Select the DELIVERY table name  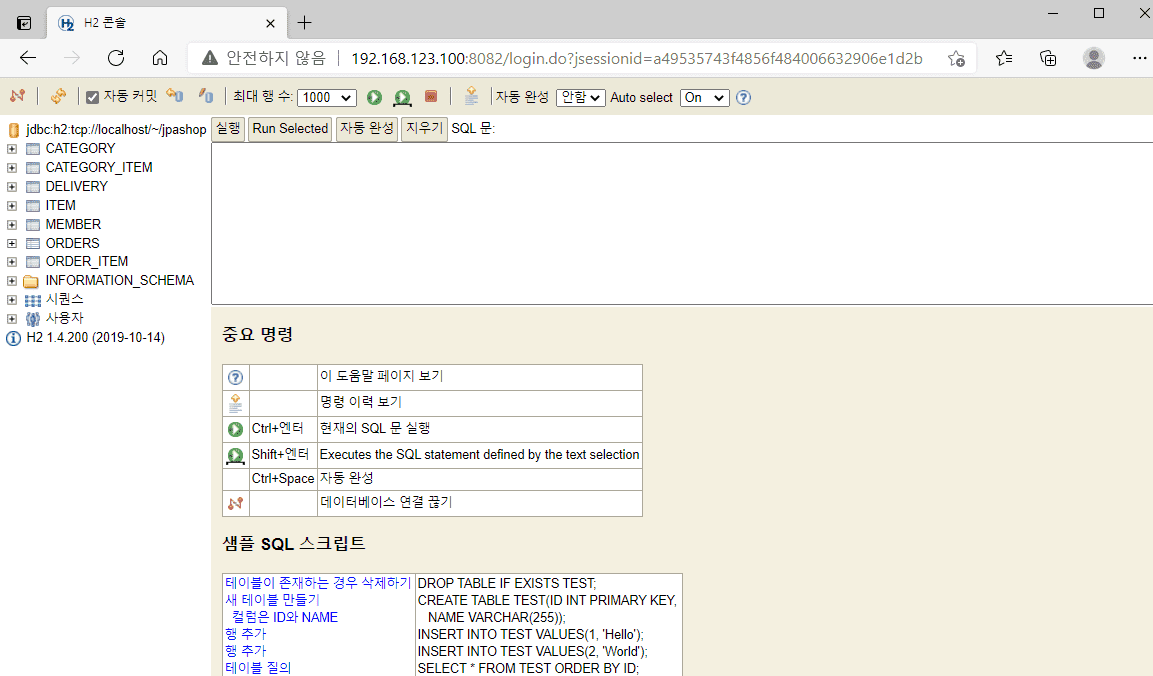pyautogui.click(x=76, y=187)
